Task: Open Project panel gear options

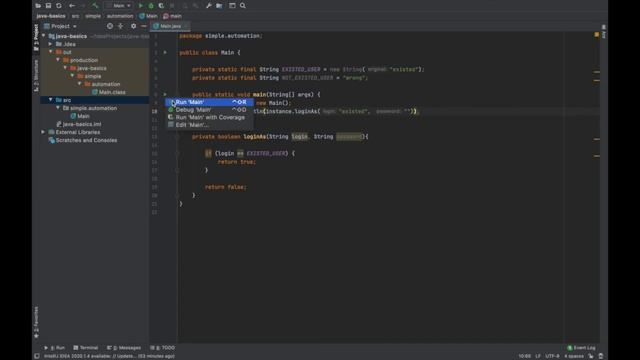Action: (x=133, y=26)
